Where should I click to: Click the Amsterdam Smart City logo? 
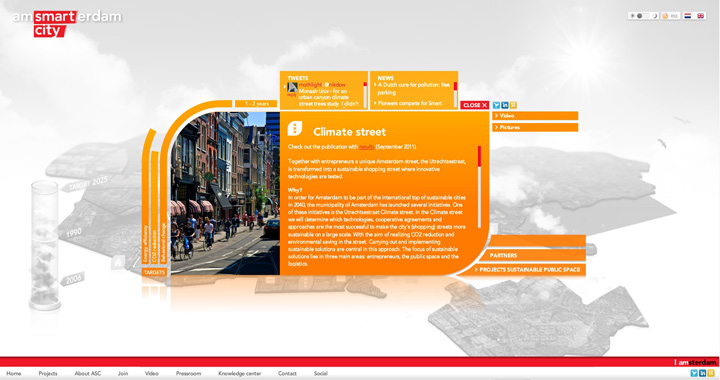(x=67, y=24)
